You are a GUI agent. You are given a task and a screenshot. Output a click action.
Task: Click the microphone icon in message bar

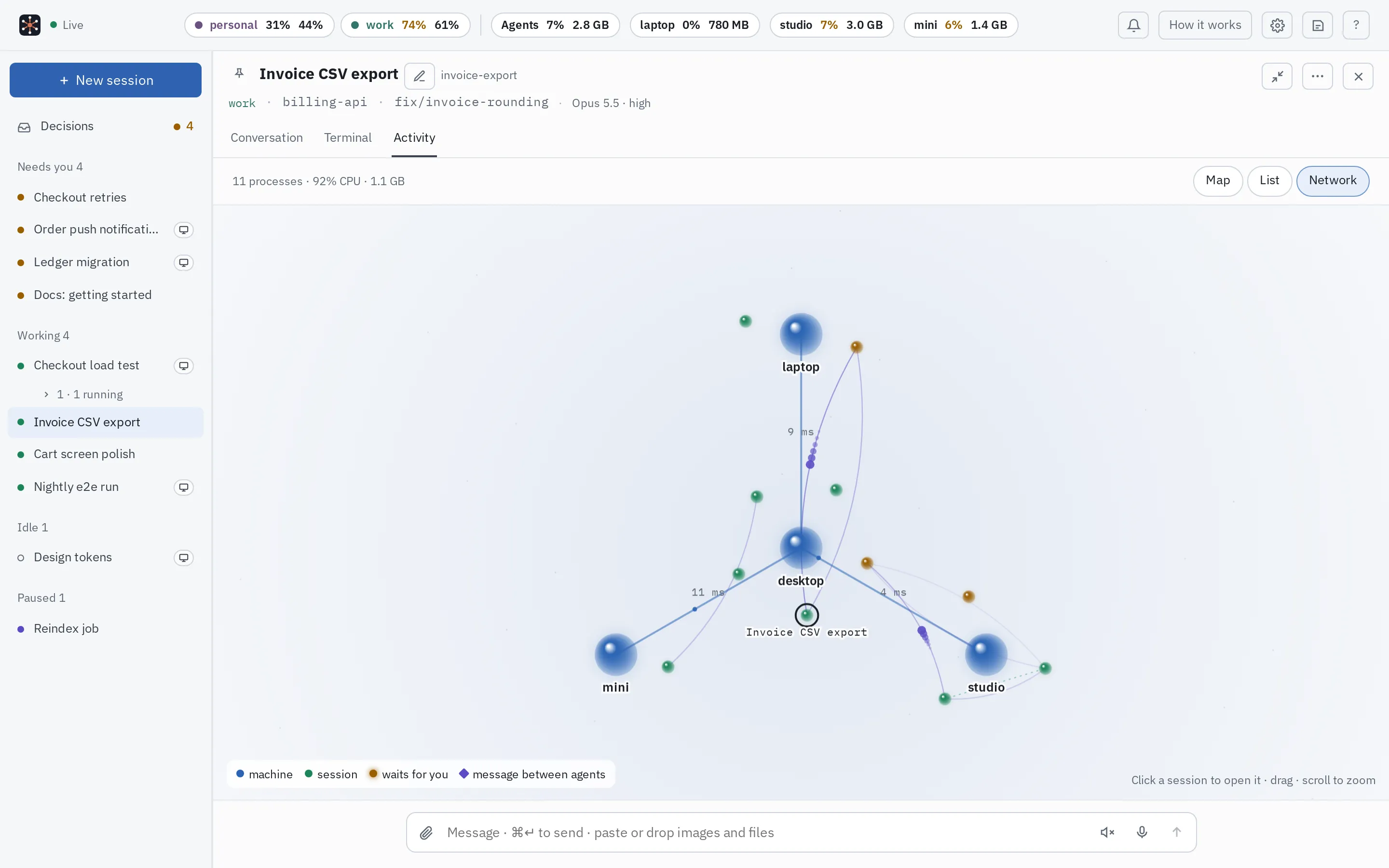[1142, 832]
